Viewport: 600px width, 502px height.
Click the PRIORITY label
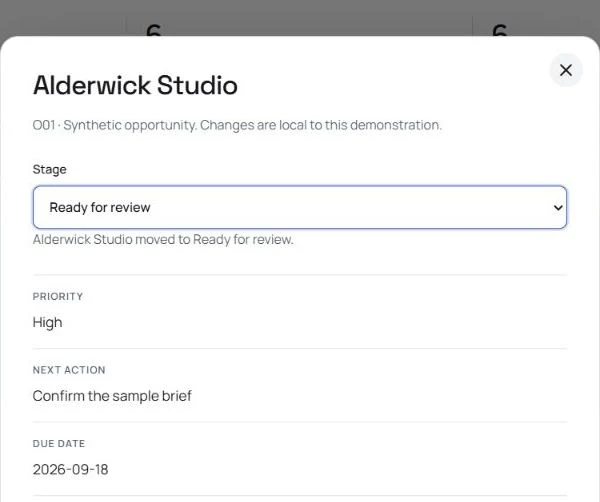[58, 297]
